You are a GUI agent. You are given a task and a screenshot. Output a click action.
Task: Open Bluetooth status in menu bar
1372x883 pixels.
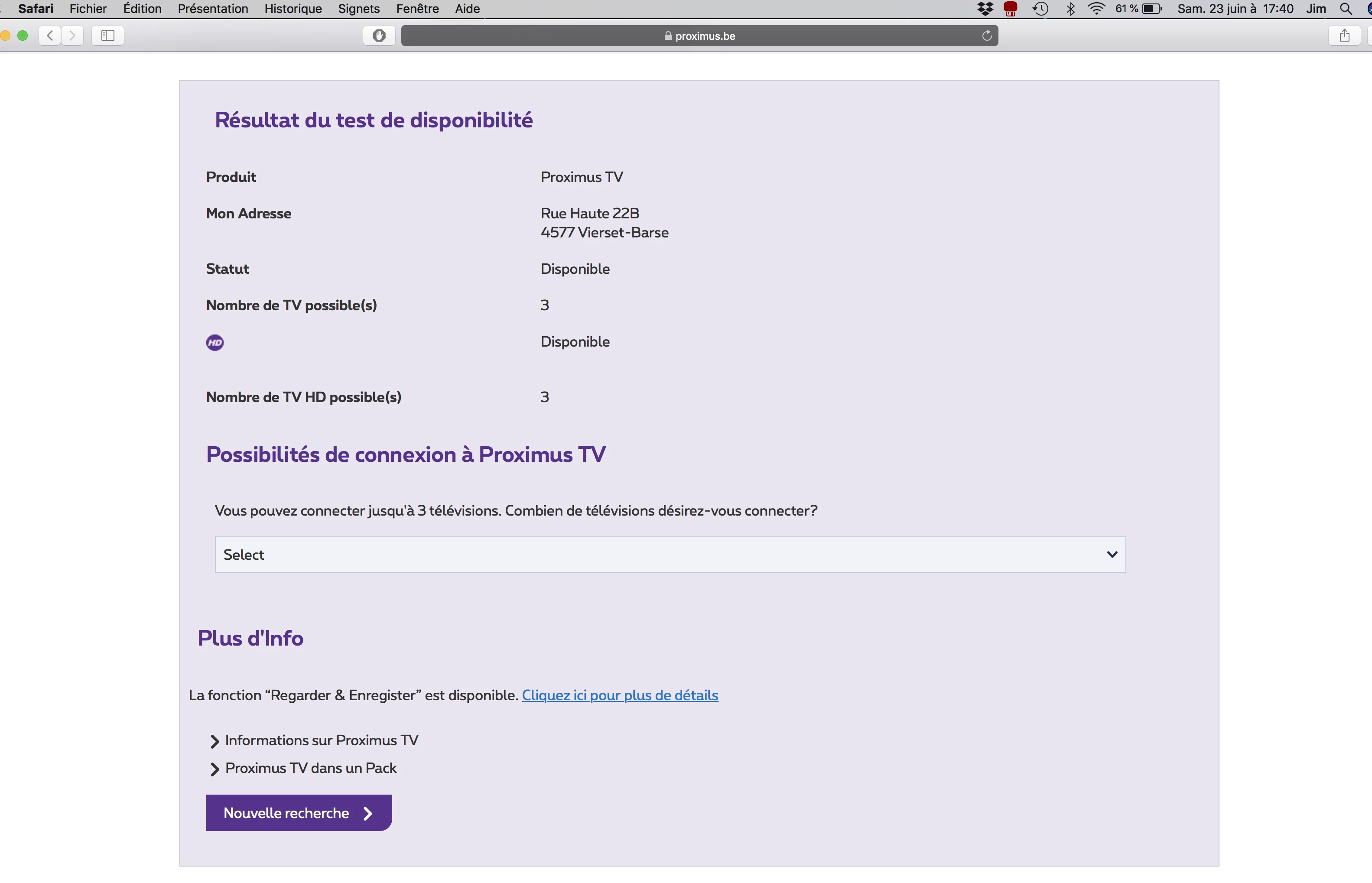click(x=1070, y=9)
